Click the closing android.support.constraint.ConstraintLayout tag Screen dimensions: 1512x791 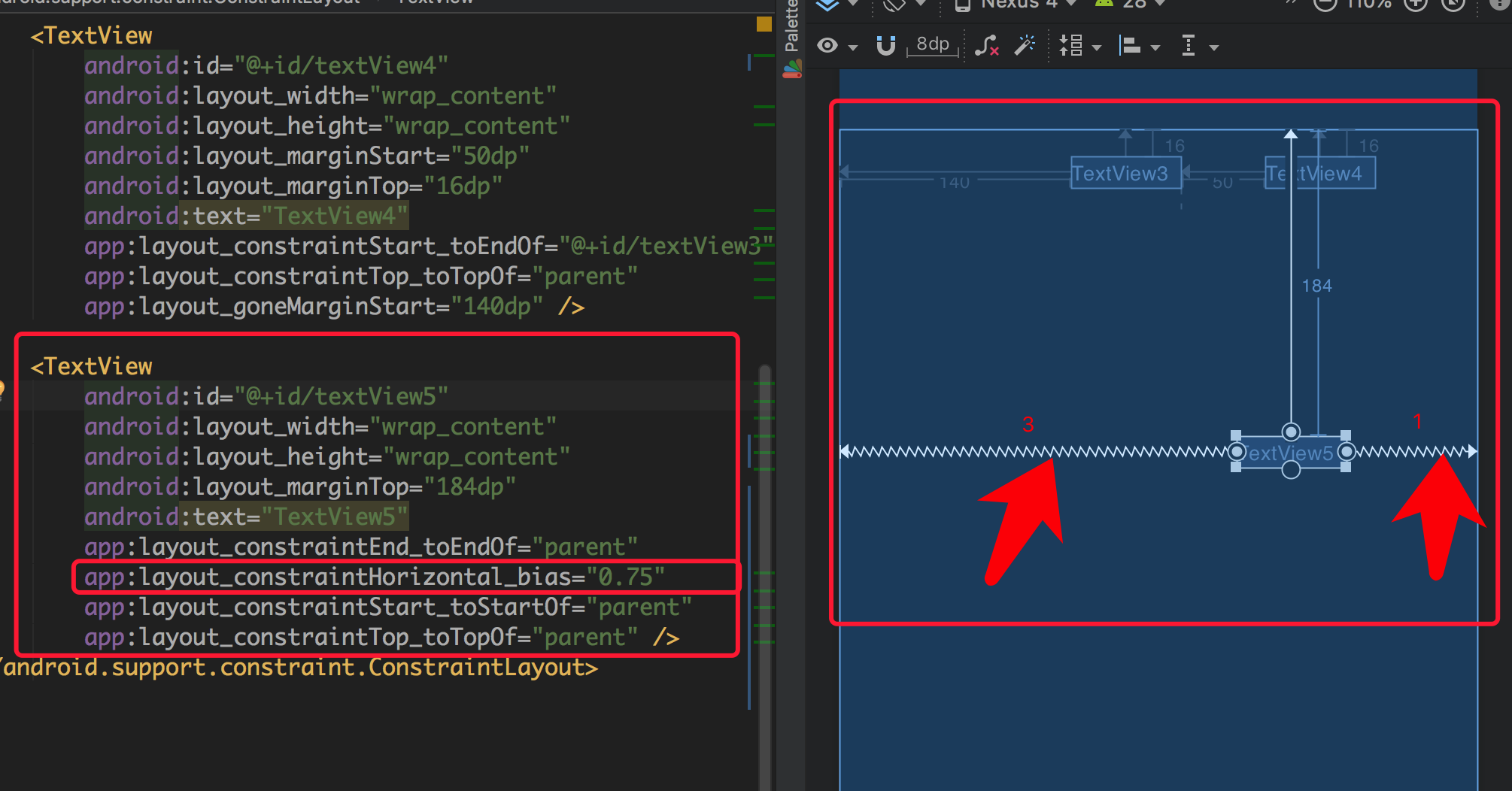pos(299,667)
